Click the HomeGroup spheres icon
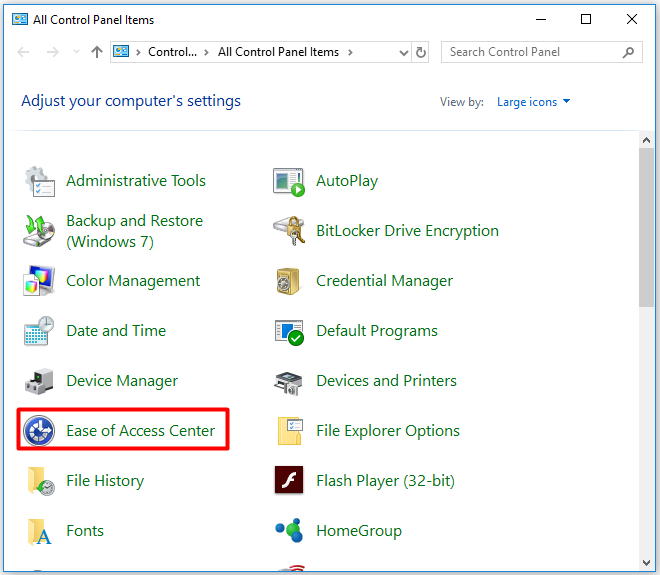Screen dimensions: 660x575 click(289, 530)
